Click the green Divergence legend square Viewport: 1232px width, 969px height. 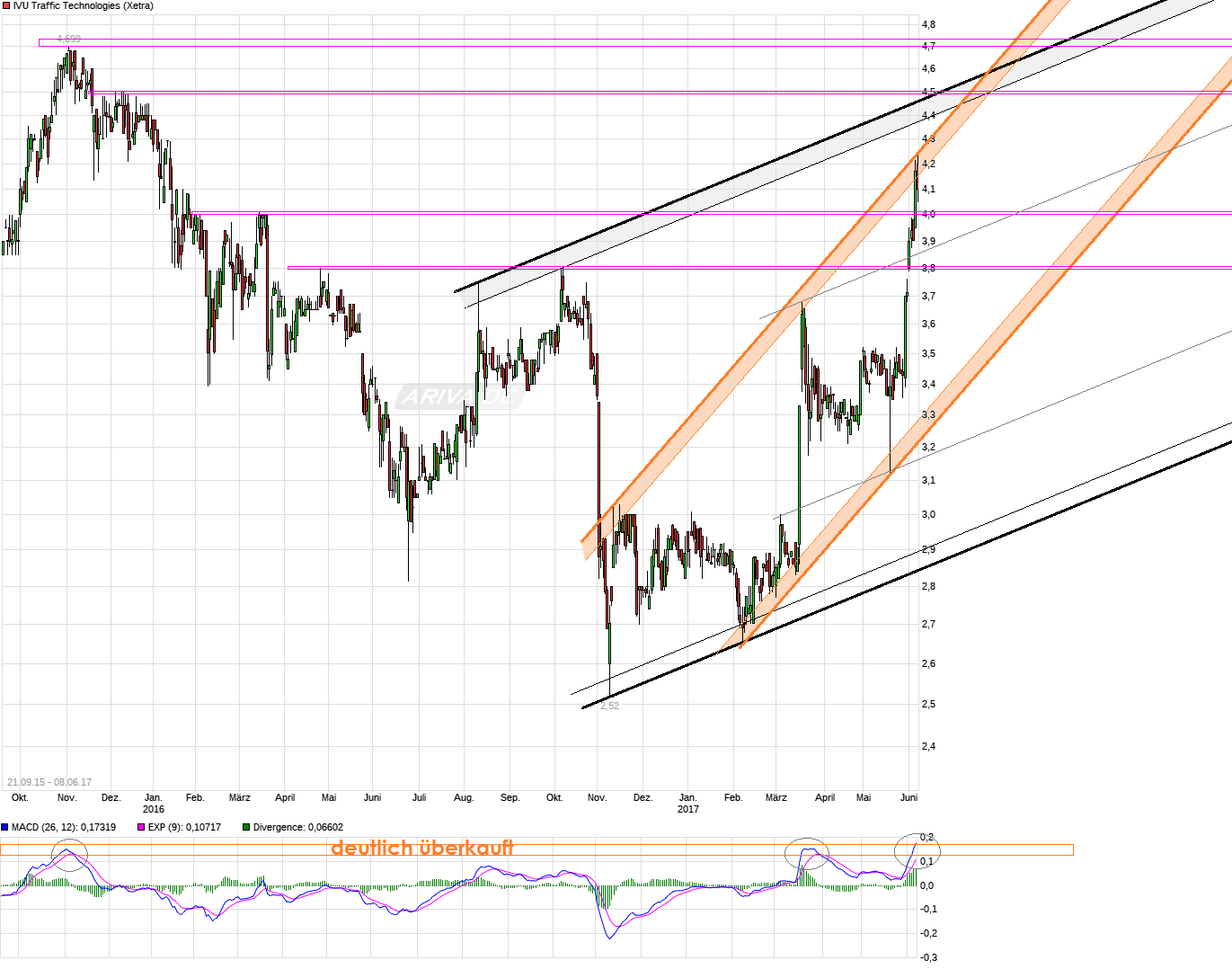pyautogui.click(x=246, y=827)
